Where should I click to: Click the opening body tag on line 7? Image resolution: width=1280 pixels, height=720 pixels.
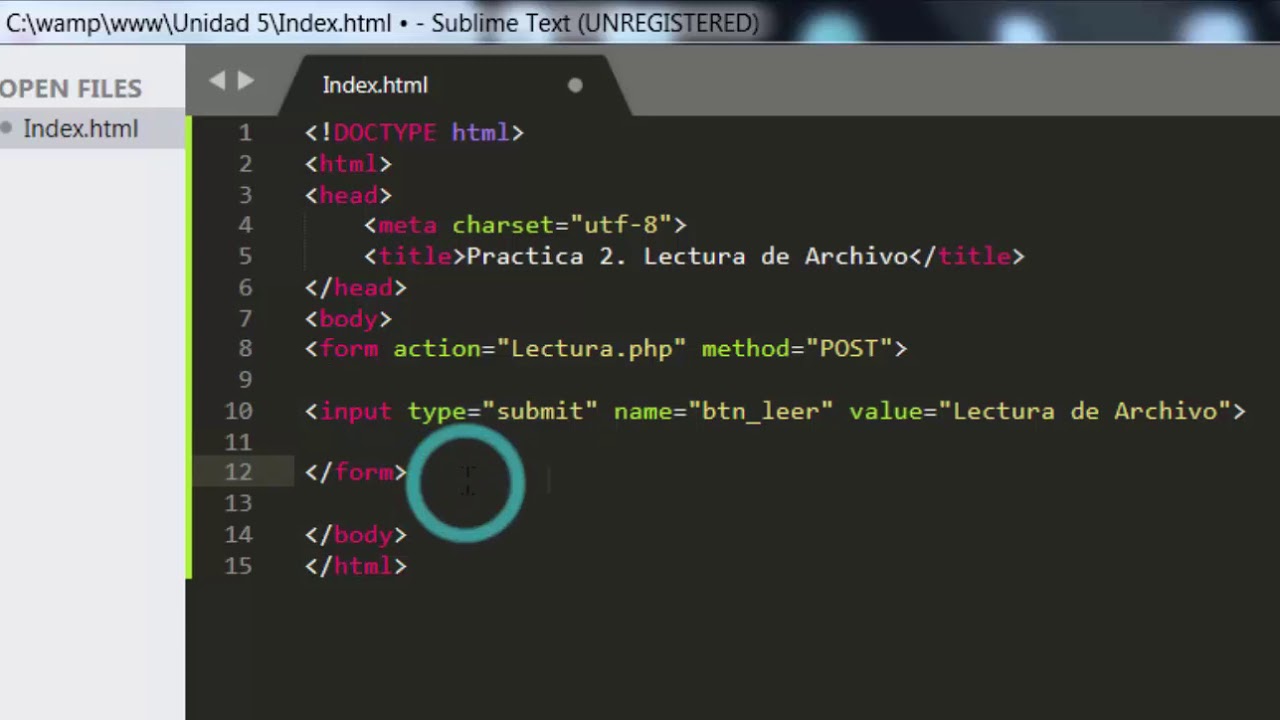348,319
